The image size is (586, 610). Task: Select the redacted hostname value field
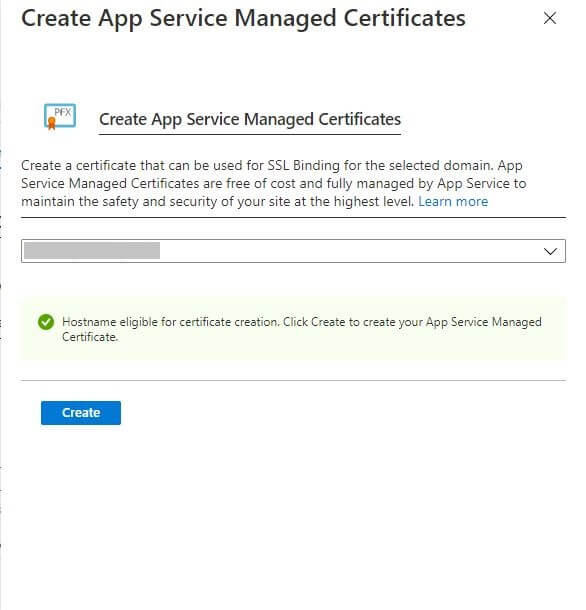[293, 251]
